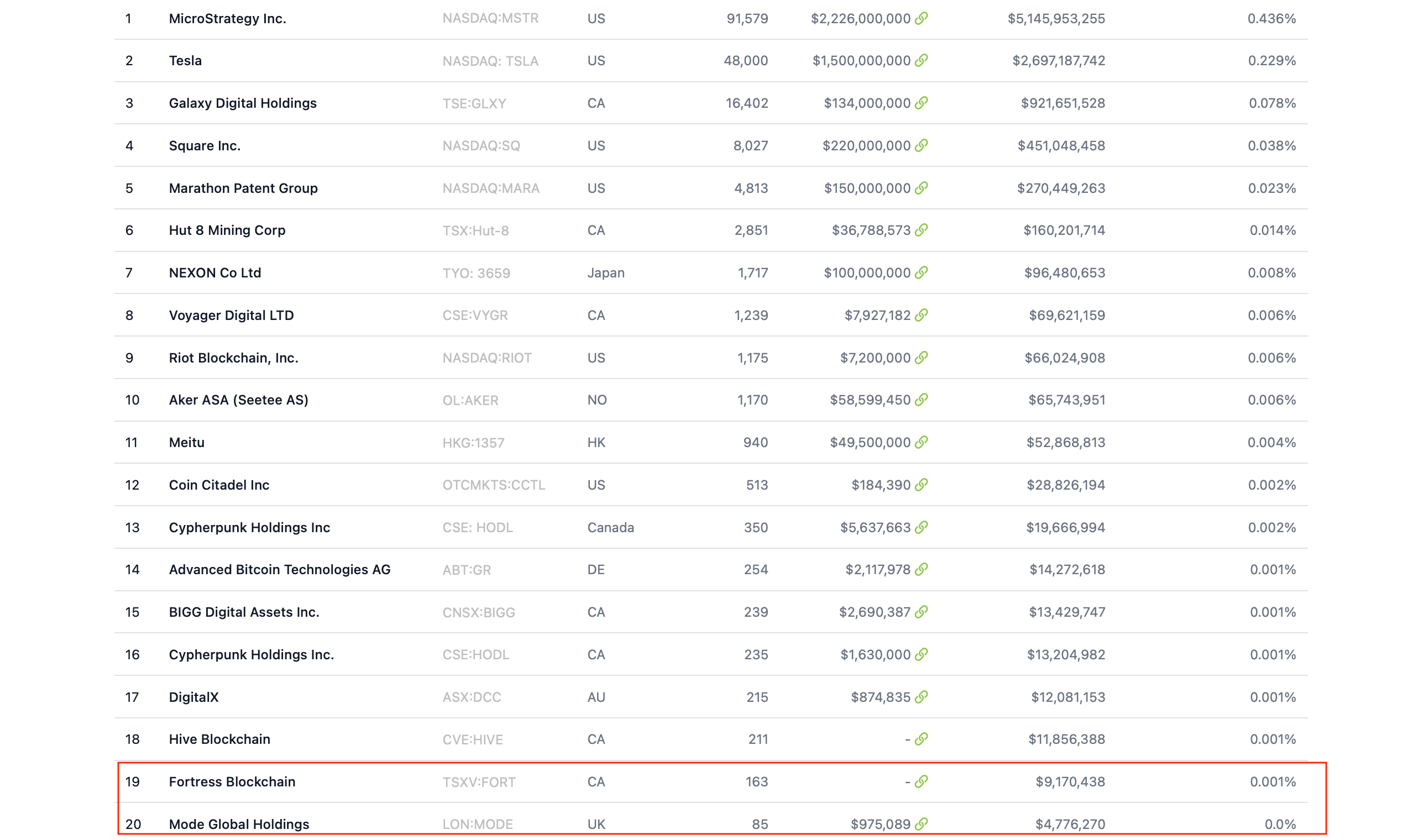Click the link icon beside $1,630,000
The width and height of the screenshot is (1423, 840).
coord(921,654)
